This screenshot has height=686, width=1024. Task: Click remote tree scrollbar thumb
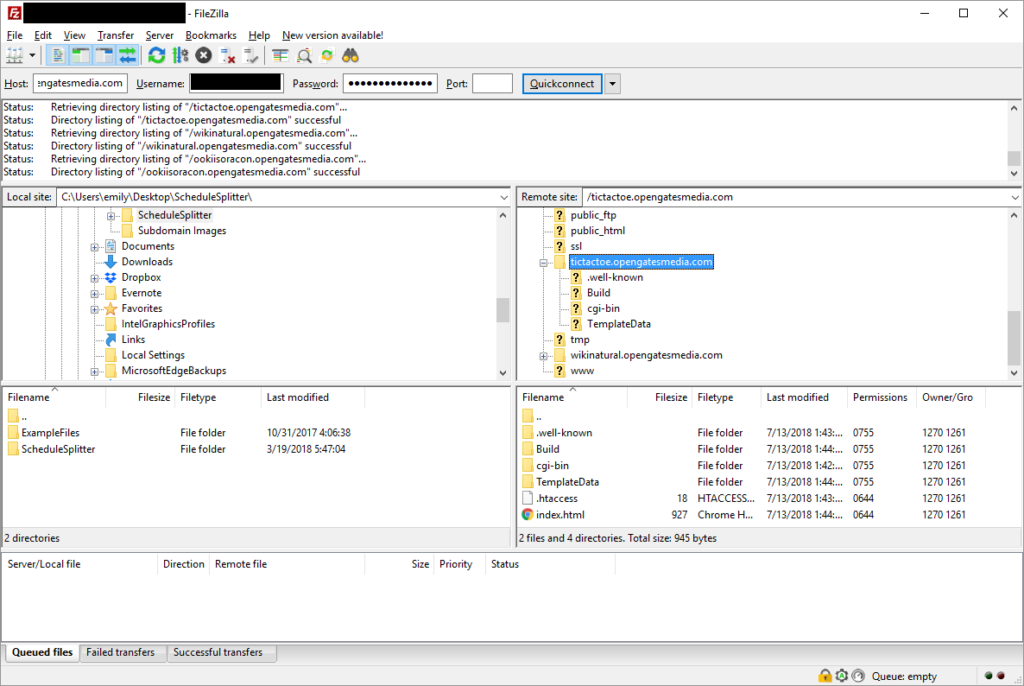tap(1014, 338)
